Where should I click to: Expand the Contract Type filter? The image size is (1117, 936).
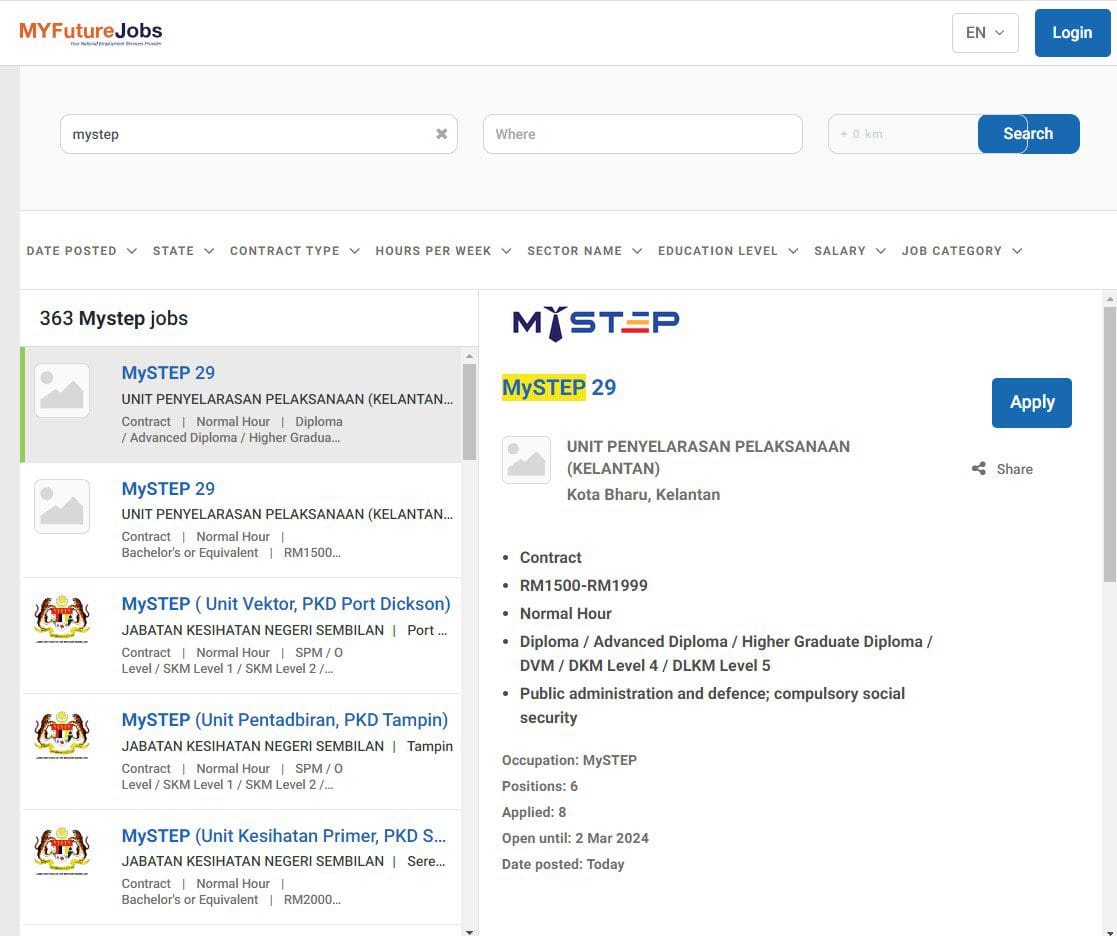pos(294,251)
